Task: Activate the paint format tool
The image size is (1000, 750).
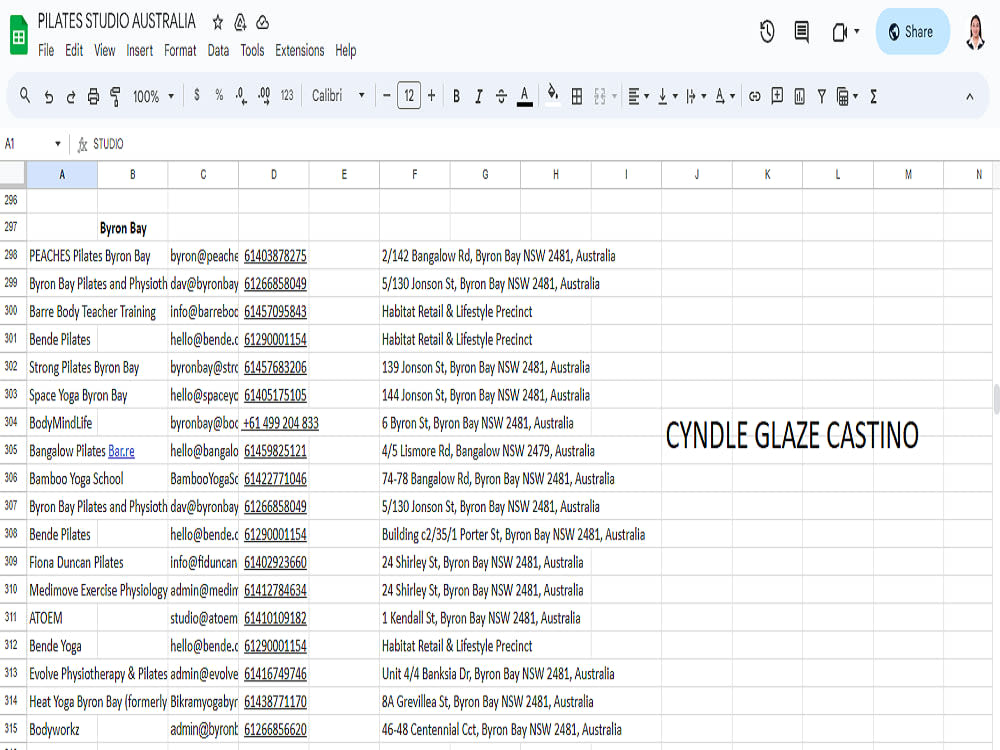Action: coord(115,96)
